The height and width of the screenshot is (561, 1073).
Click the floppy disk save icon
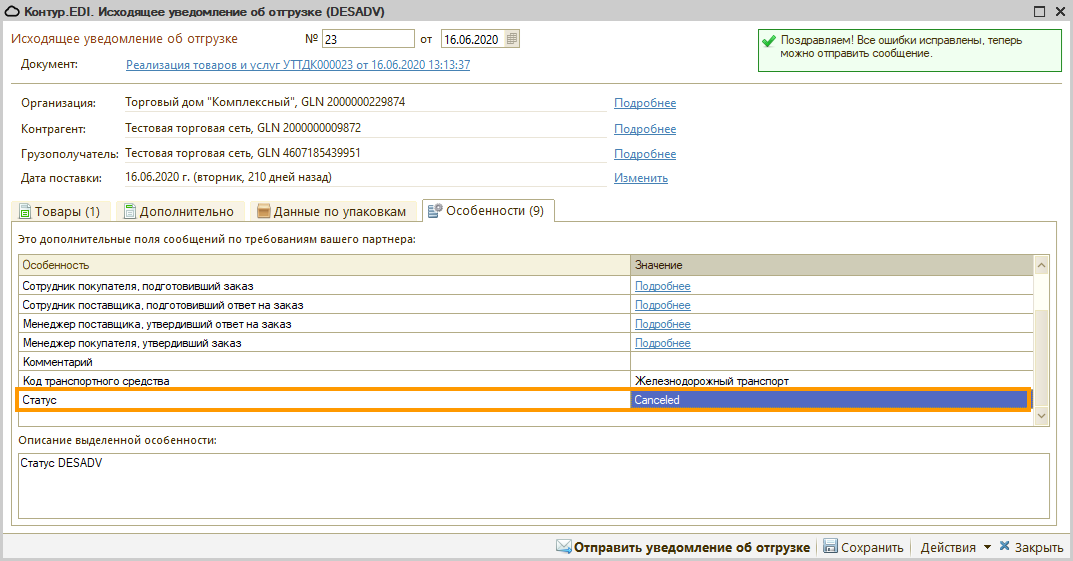click(829, 547)
